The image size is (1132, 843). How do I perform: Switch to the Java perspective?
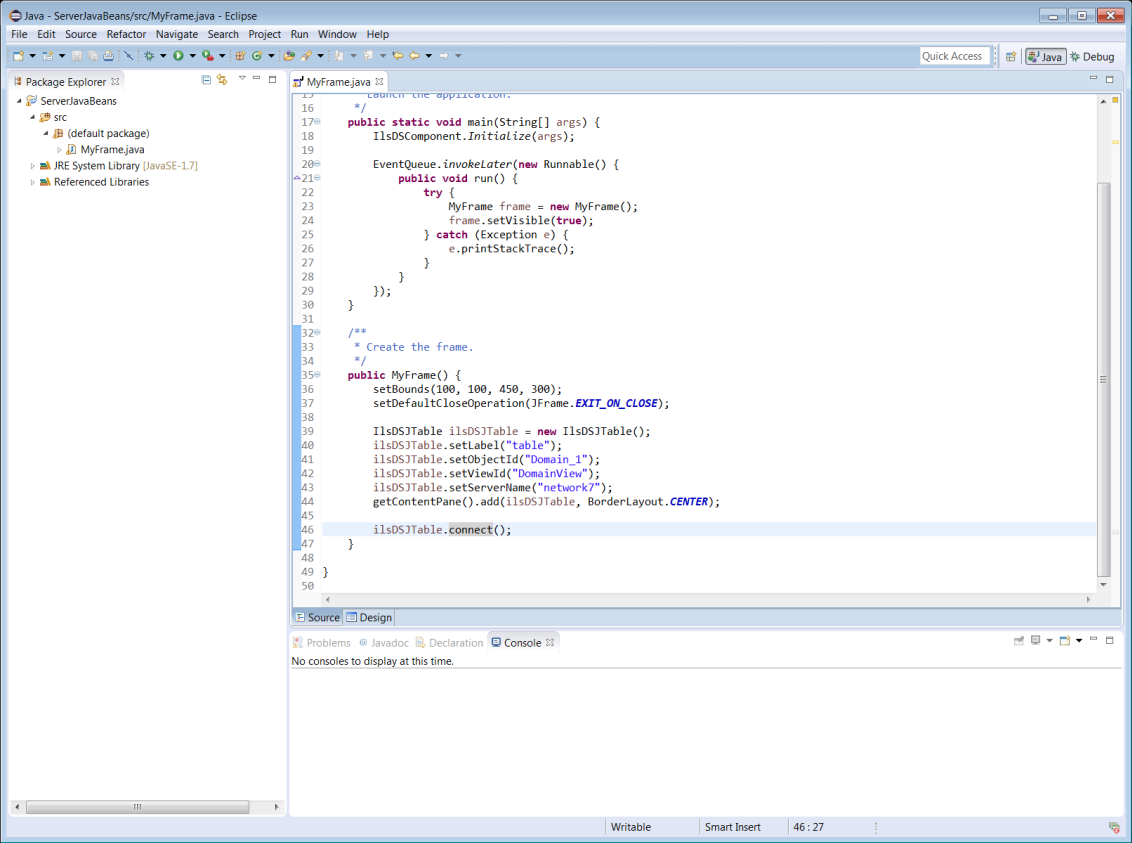click(x=1045, y=57)
